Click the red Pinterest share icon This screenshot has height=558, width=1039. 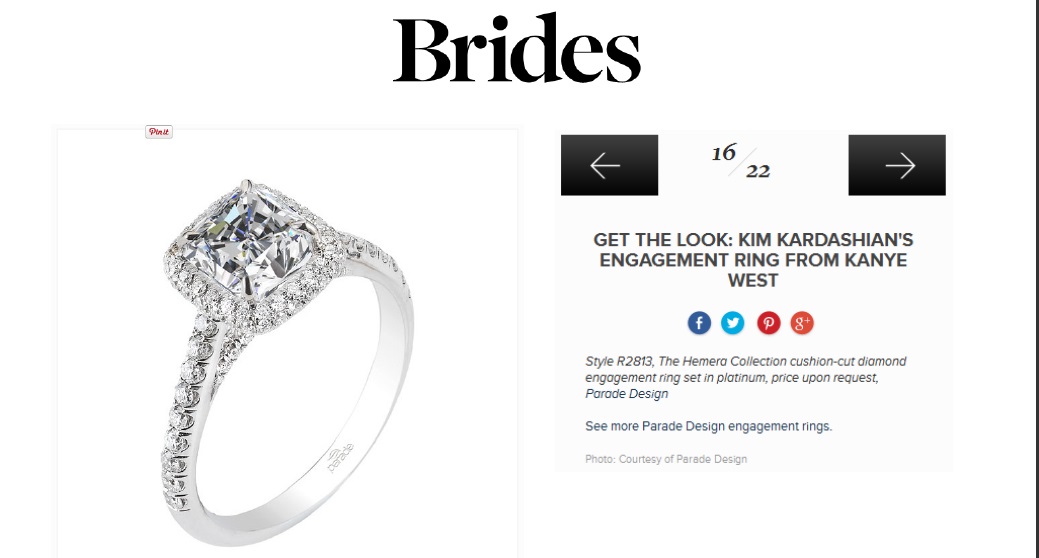click(769, 323)
